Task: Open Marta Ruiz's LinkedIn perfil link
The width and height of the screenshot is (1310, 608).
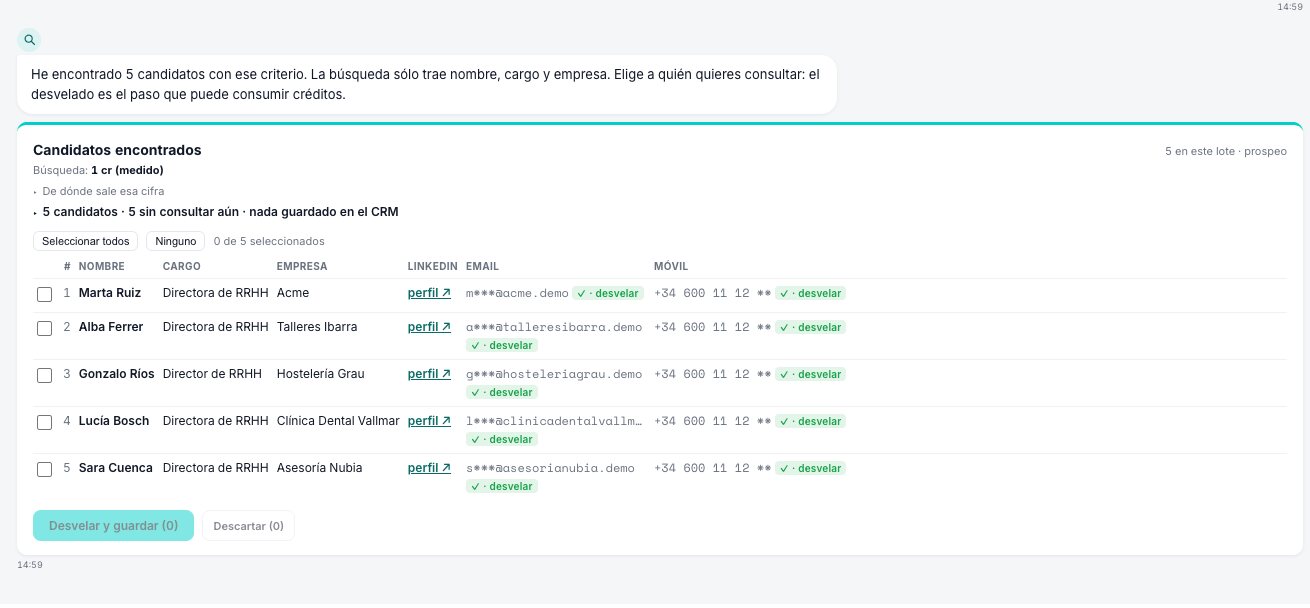Action: (x=429, y=293)
